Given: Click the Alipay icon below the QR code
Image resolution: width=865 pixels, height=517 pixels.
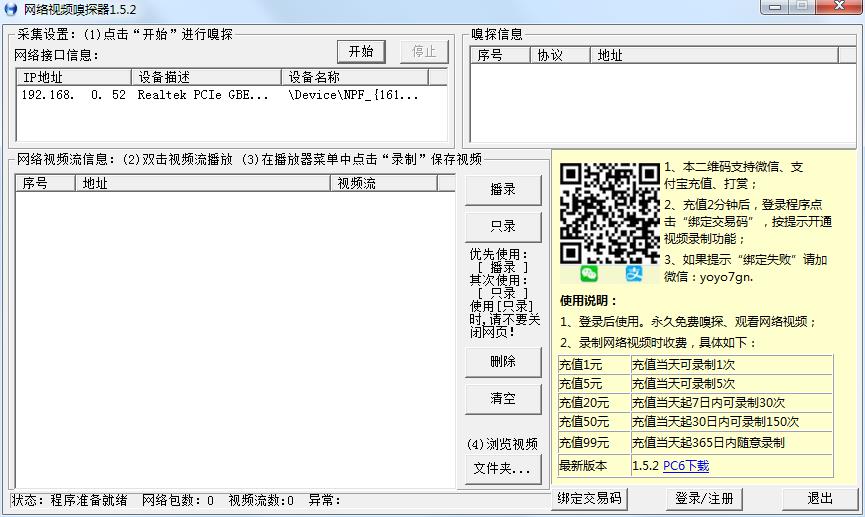Looking at the screenshot, I should point(634,274).
